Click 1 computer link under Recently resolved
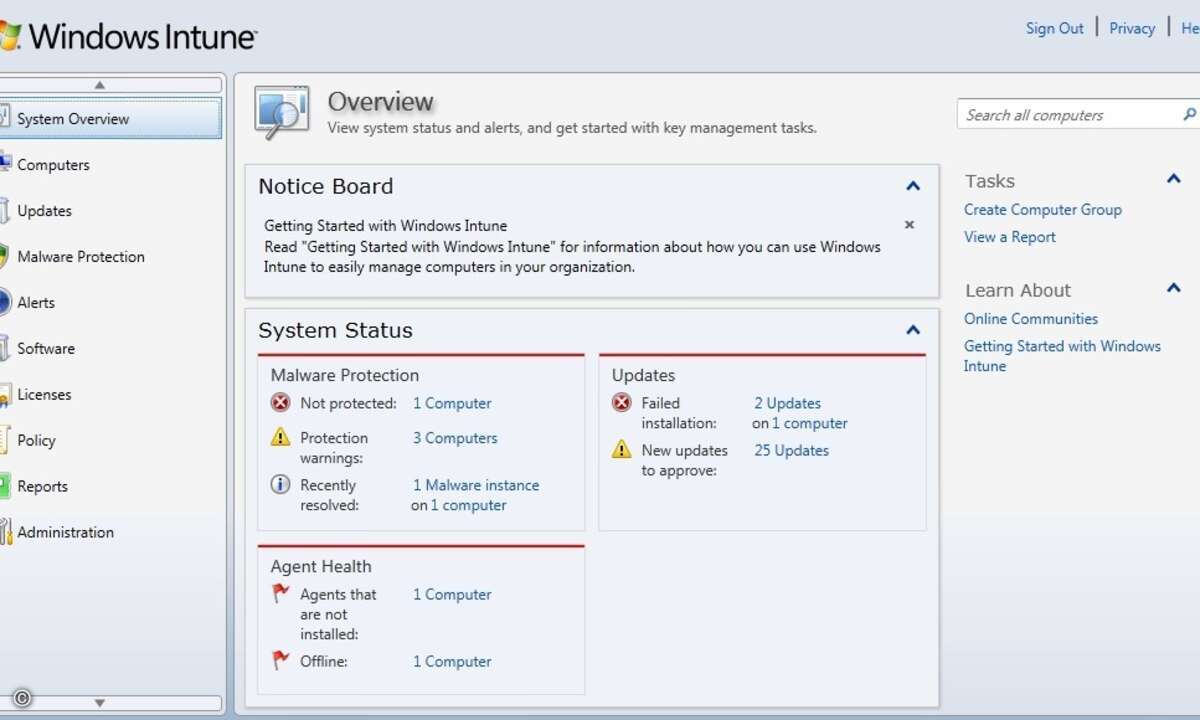1200x720 pixels. click(x=469, y=505)
